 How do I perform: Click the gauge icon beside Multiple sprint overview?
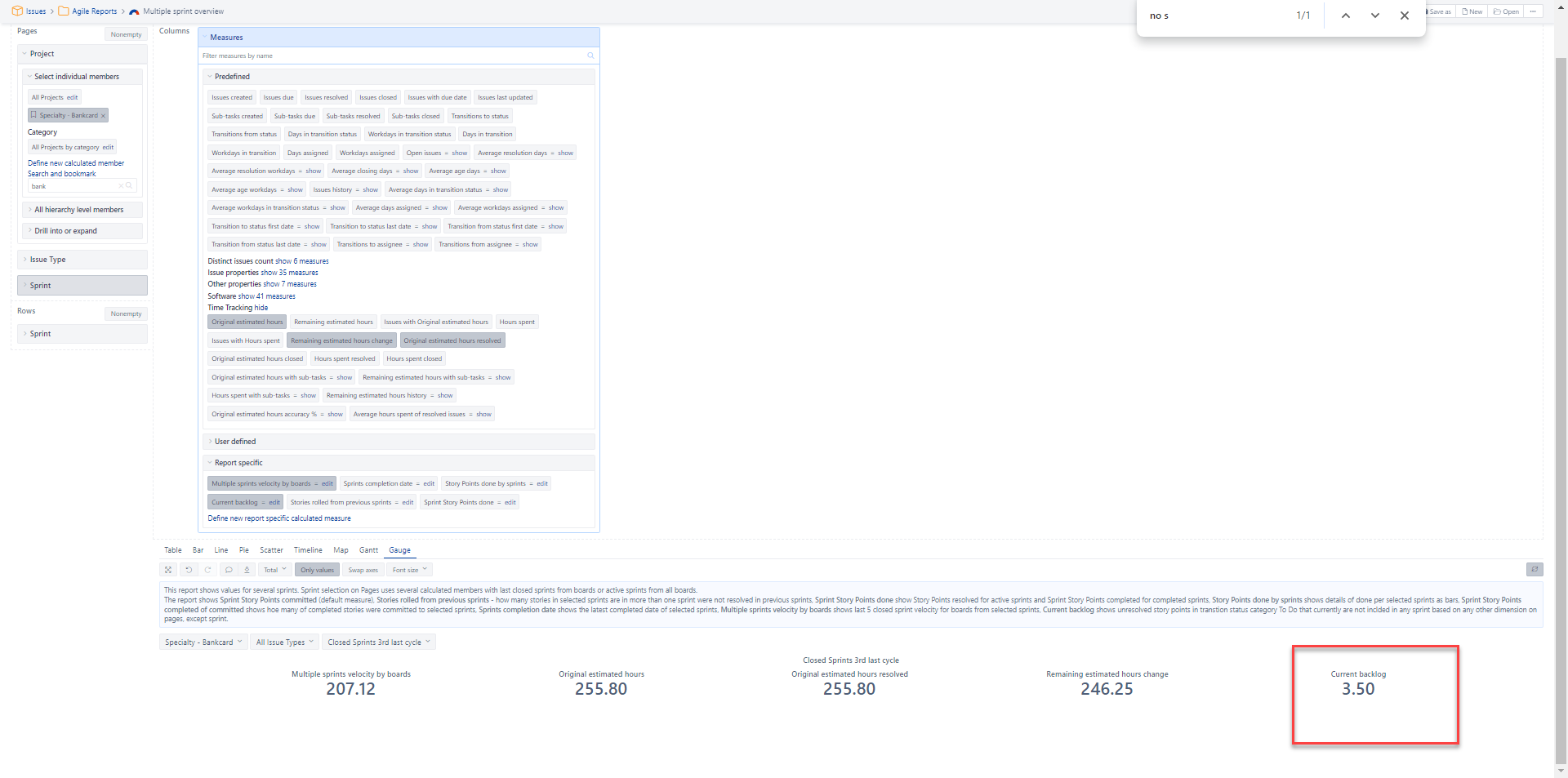coord(134,11)
